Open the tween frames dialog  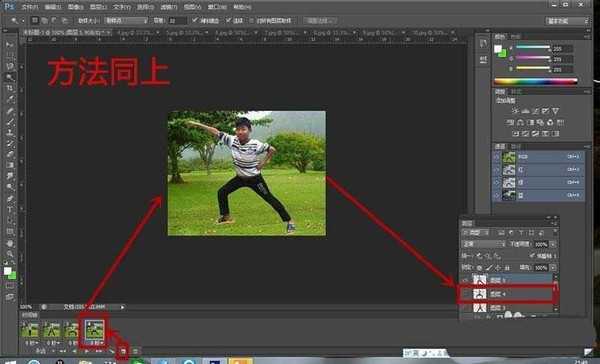[111, 351]
